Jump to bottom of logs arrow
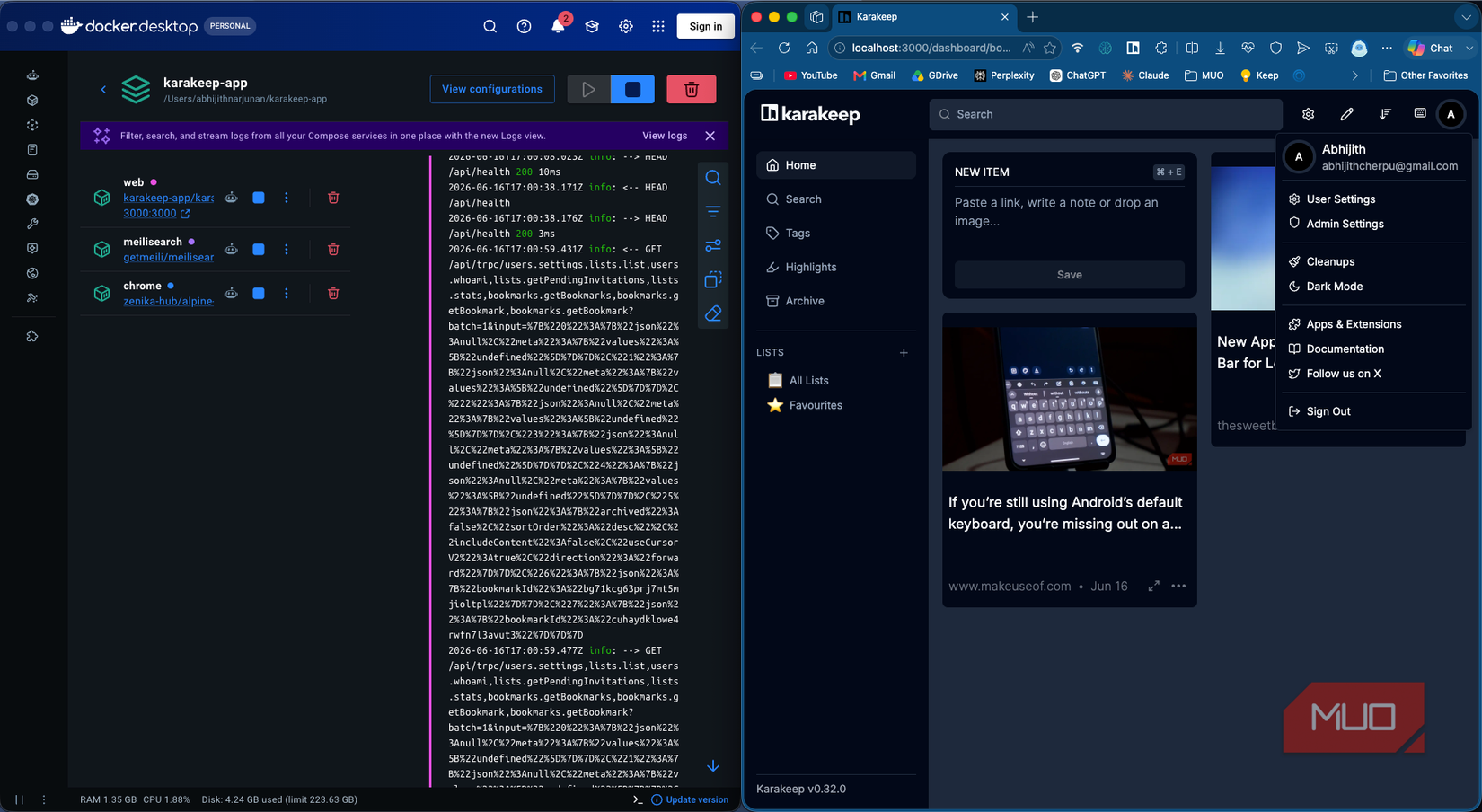Viewport: 1482px width, 812px height. (x=713, y=766)
